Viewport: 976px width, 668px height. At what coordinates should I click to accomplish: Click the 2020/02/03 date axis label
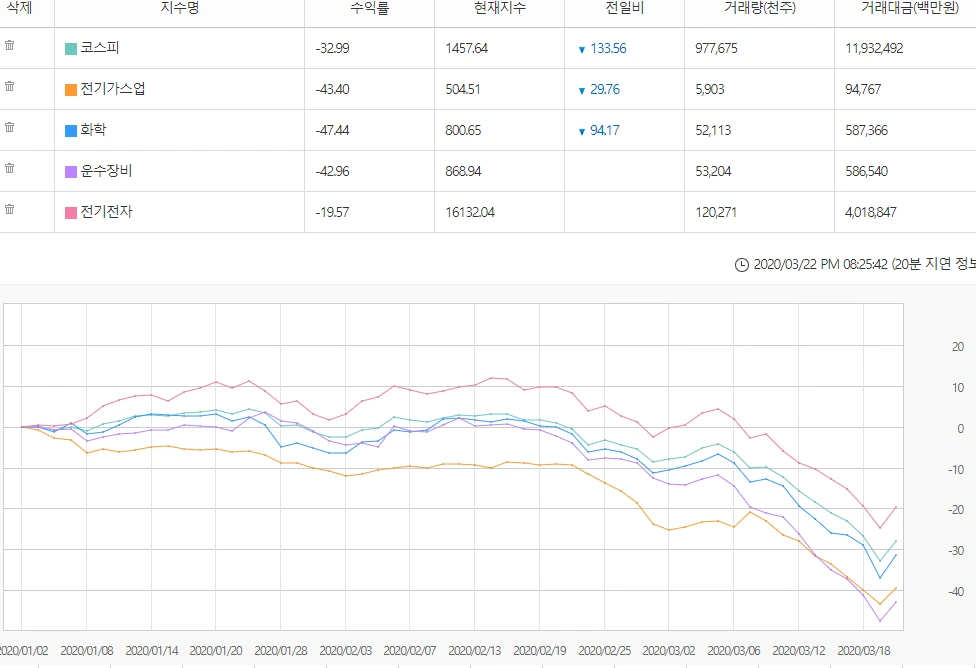[345, 651]
